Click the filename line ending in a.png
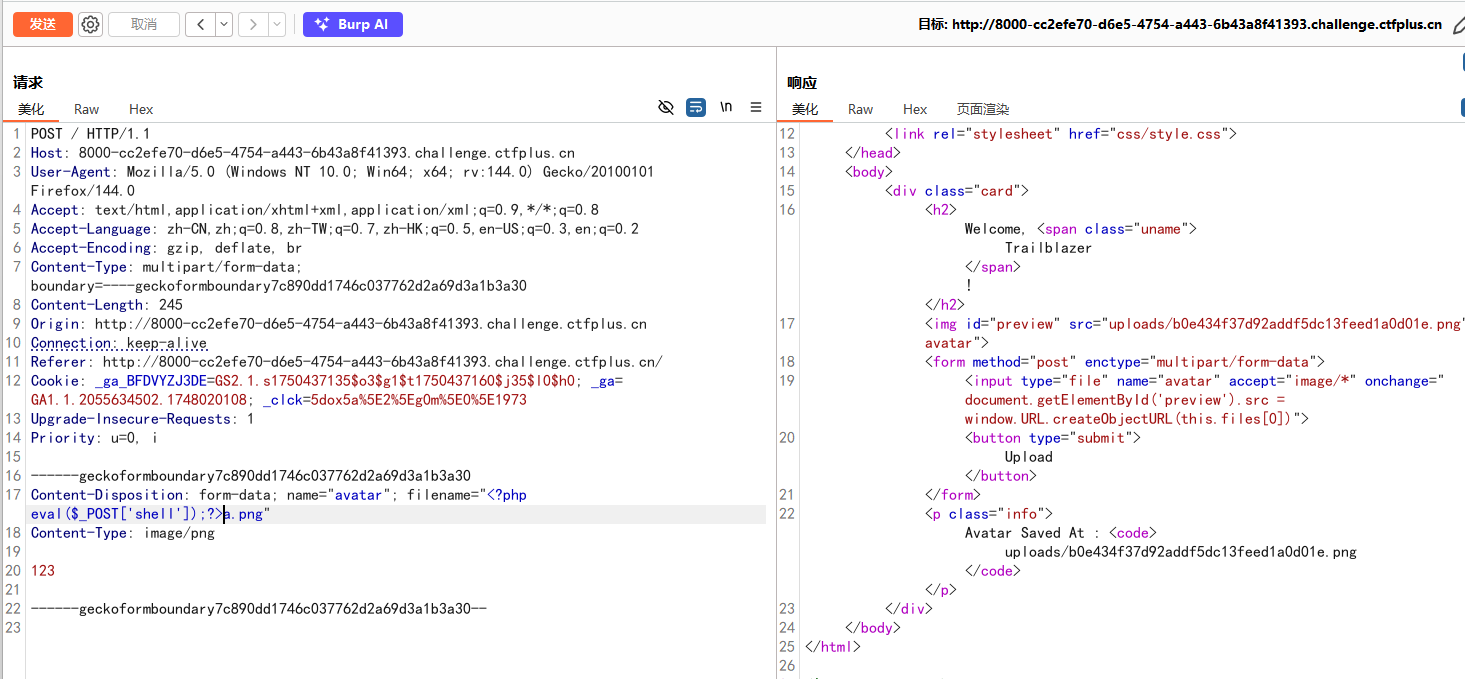The width and height of the screenshot is (1465, 679). (246, 514)
